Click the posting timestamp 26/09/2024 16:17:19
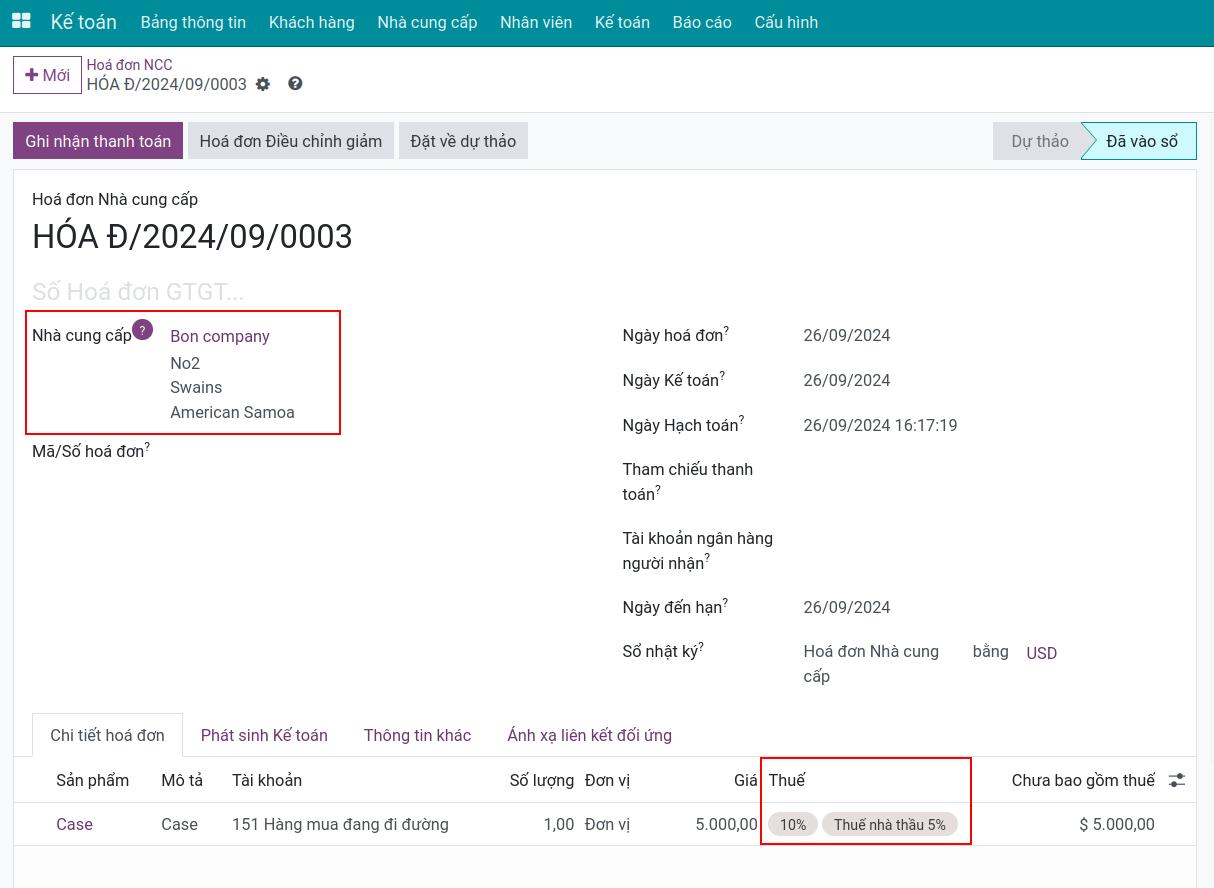This screenshot has width=1214, height=888. coord(880,425)
